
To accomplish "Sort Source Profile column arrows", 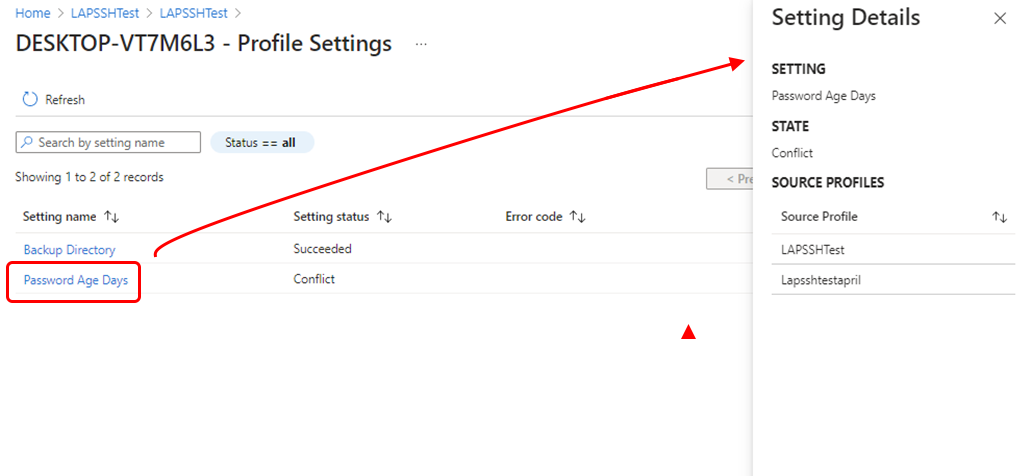I will pyautogui.click(x=1000, y=217).
